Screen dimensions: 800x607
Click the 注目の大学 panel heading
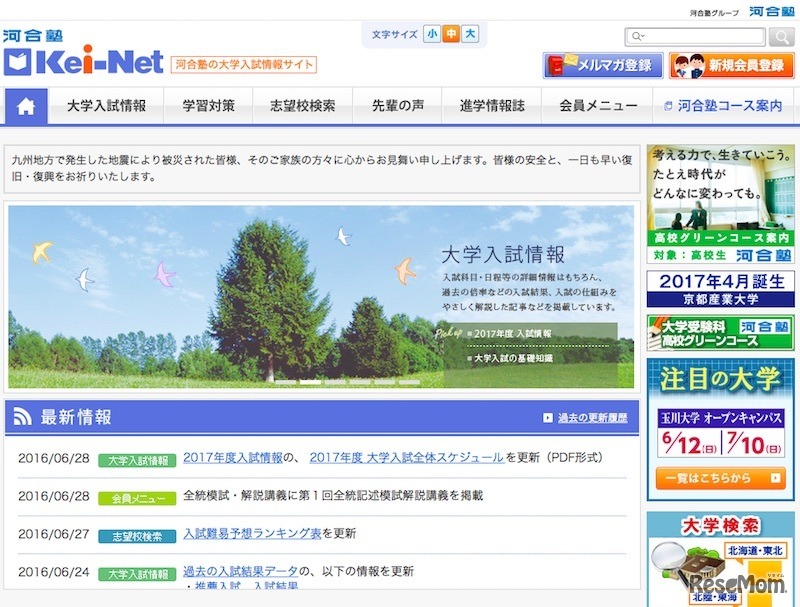click(720, 379)
